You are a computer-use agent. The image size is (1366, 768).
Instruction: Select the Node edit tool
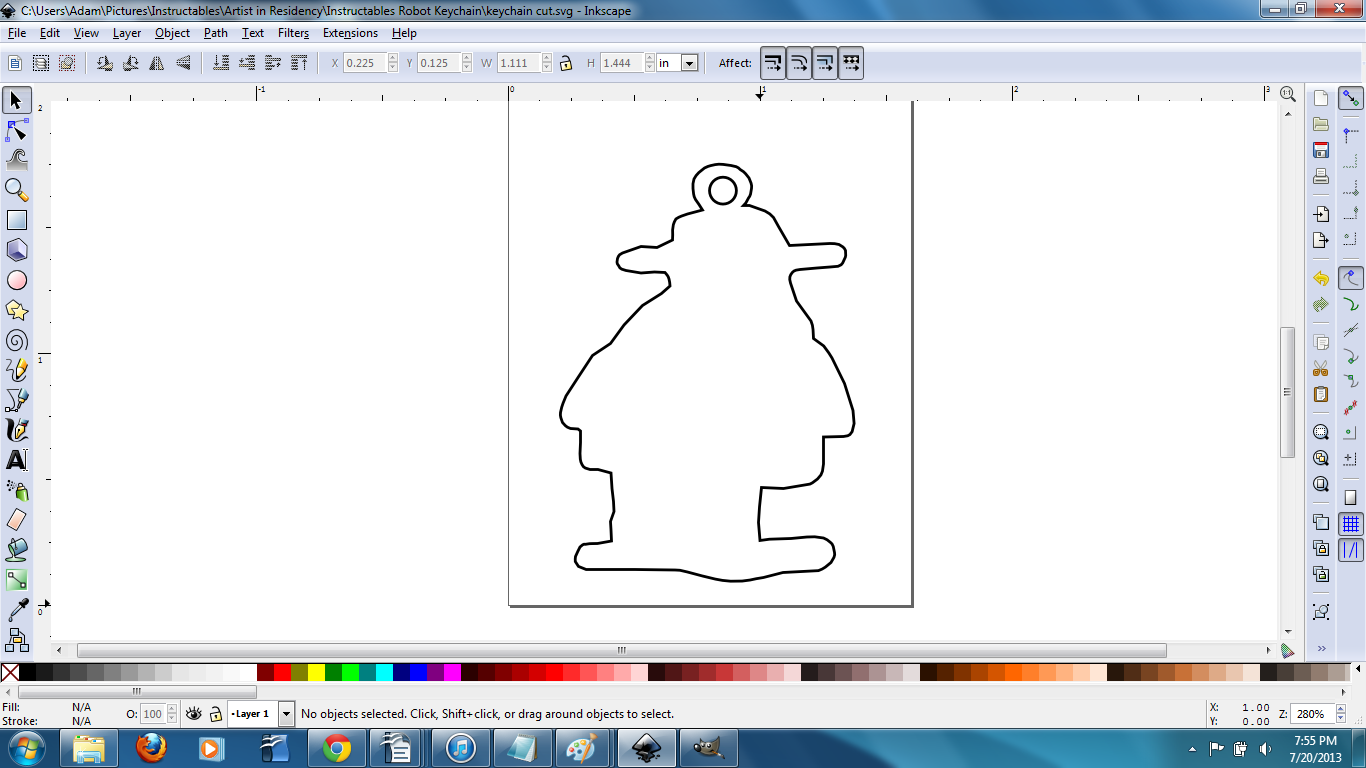(x=16, y=130)
